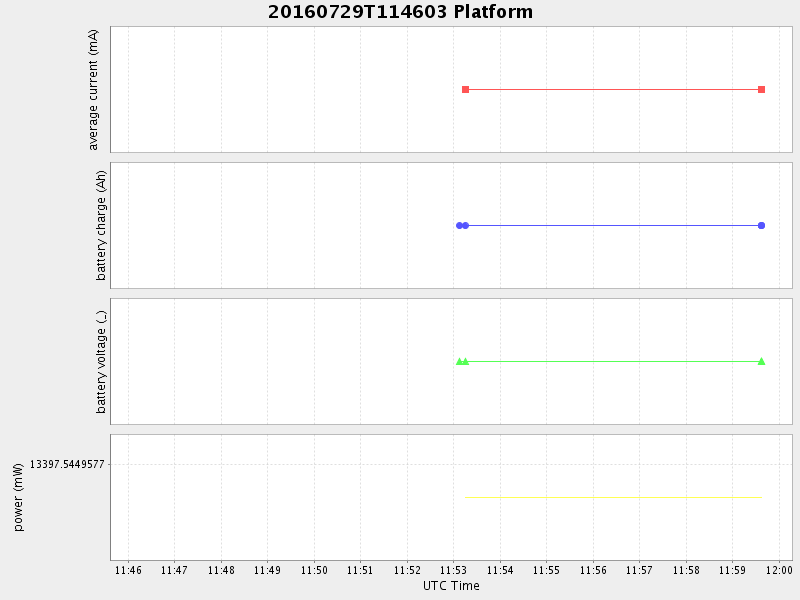The height and width of the screenshot is (600, 800).
Task: Click the 'UTC Time' axis label
Action: (451, 586)
